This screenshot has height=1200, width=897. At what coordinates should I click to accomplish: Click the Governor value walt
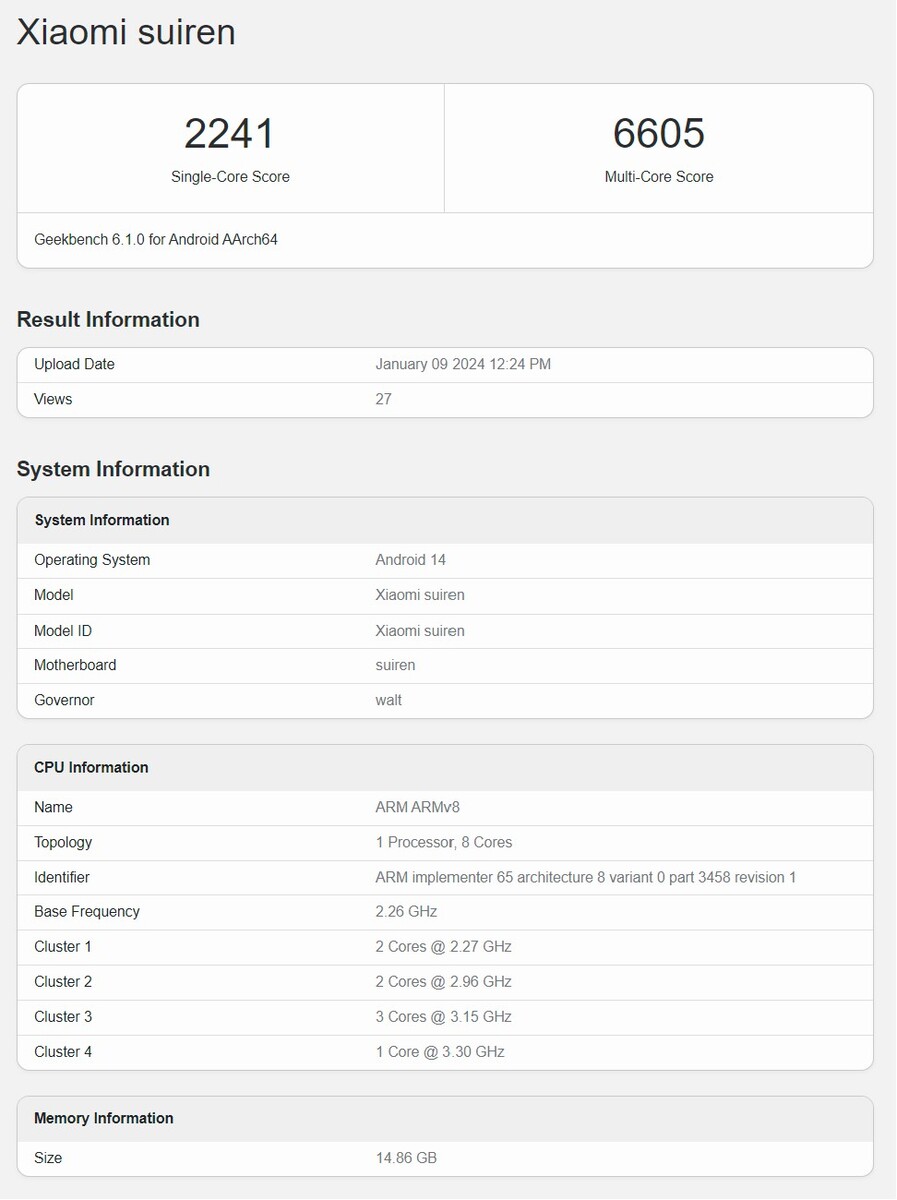click(389, 701)
